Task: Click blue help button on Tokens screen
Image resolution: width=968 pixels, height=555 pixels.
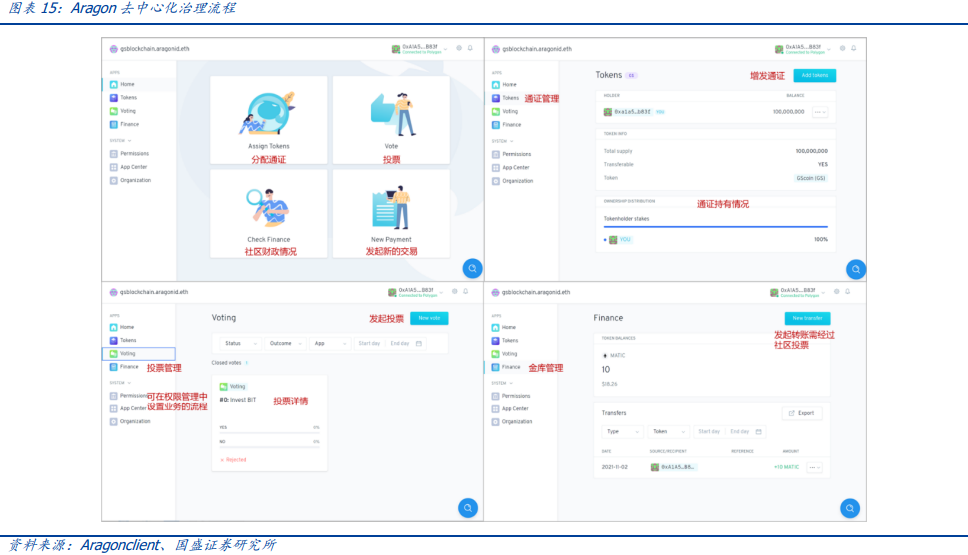Action: [856, 269]
